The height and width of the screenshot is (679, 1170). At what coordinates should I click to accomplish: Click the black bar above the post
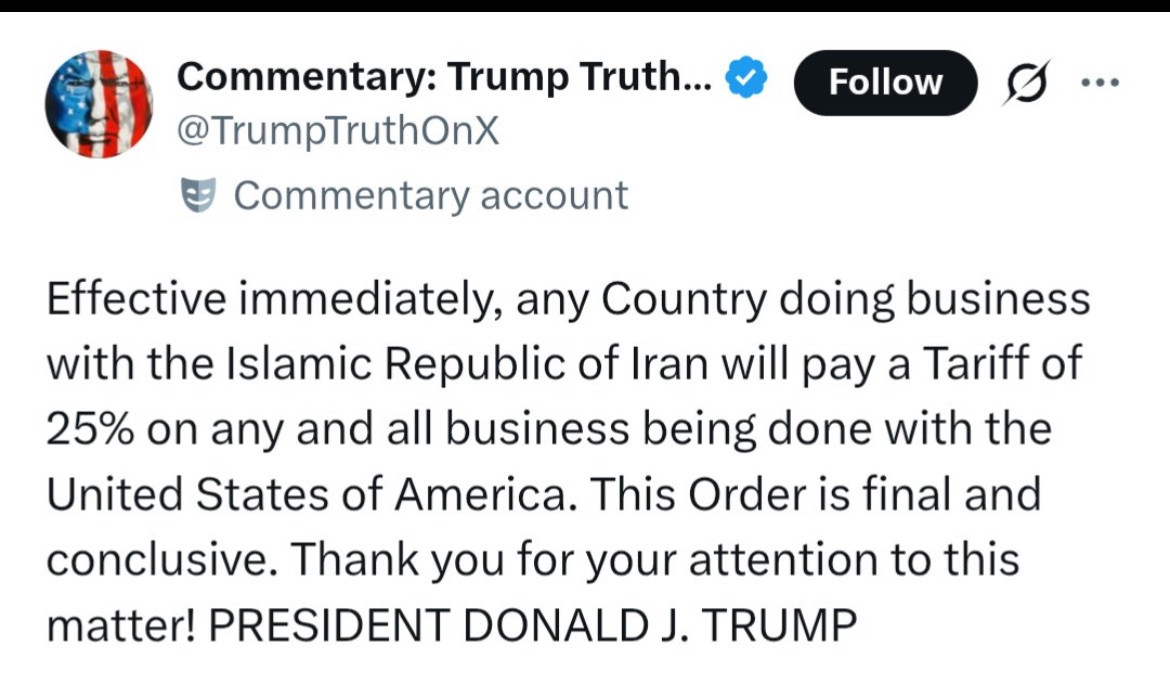pyautogui.click(x=585, y=5)
